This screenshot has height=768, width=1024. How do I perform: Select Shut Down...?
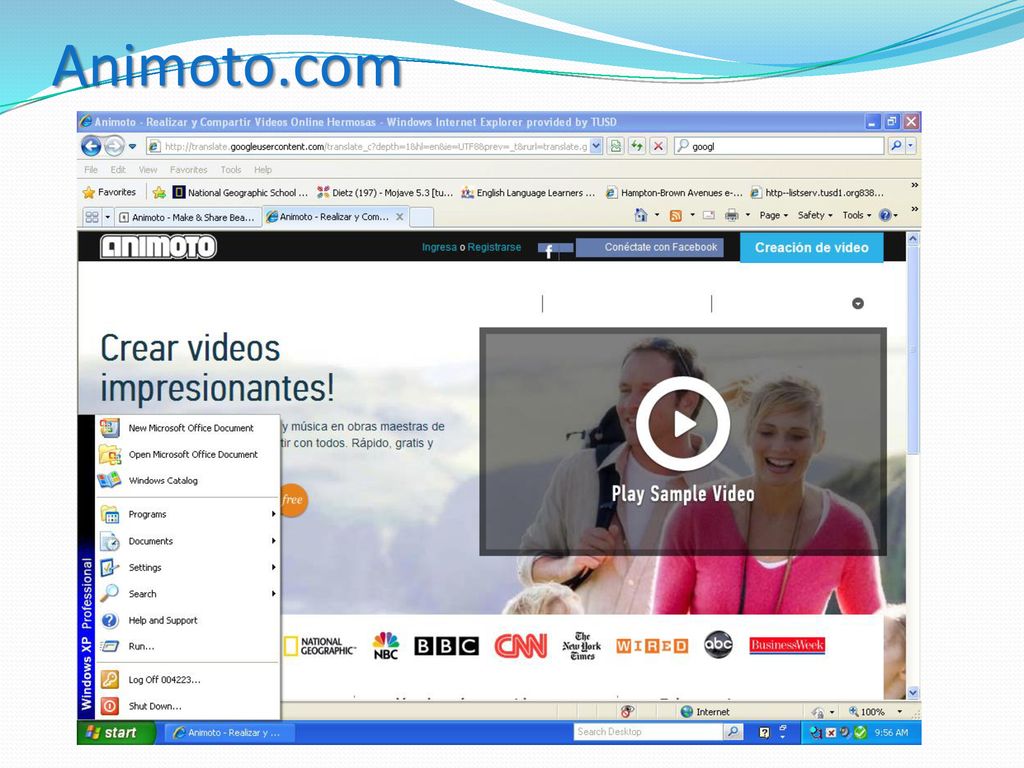(x=188, y=706)
